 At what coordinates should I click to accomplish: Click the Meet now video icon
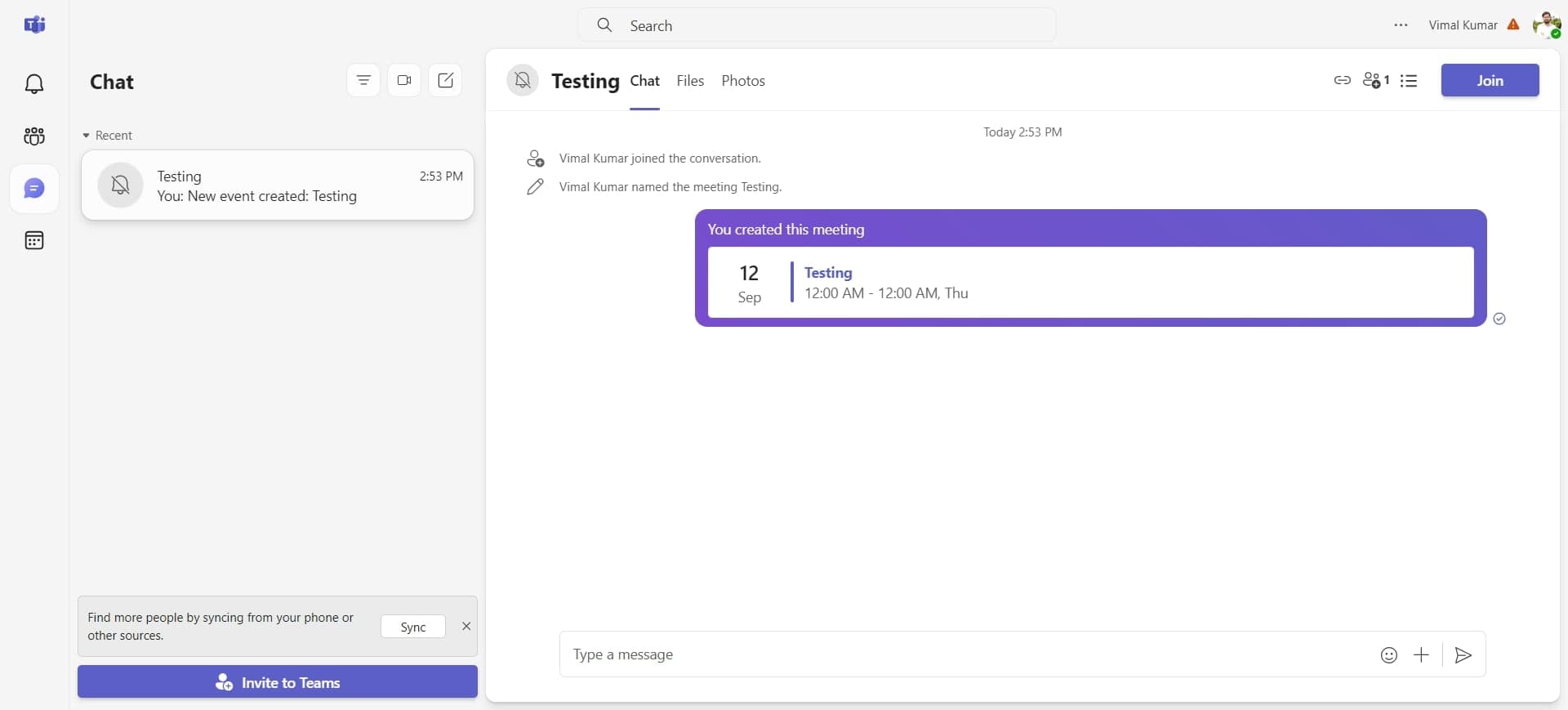[404, 80]
